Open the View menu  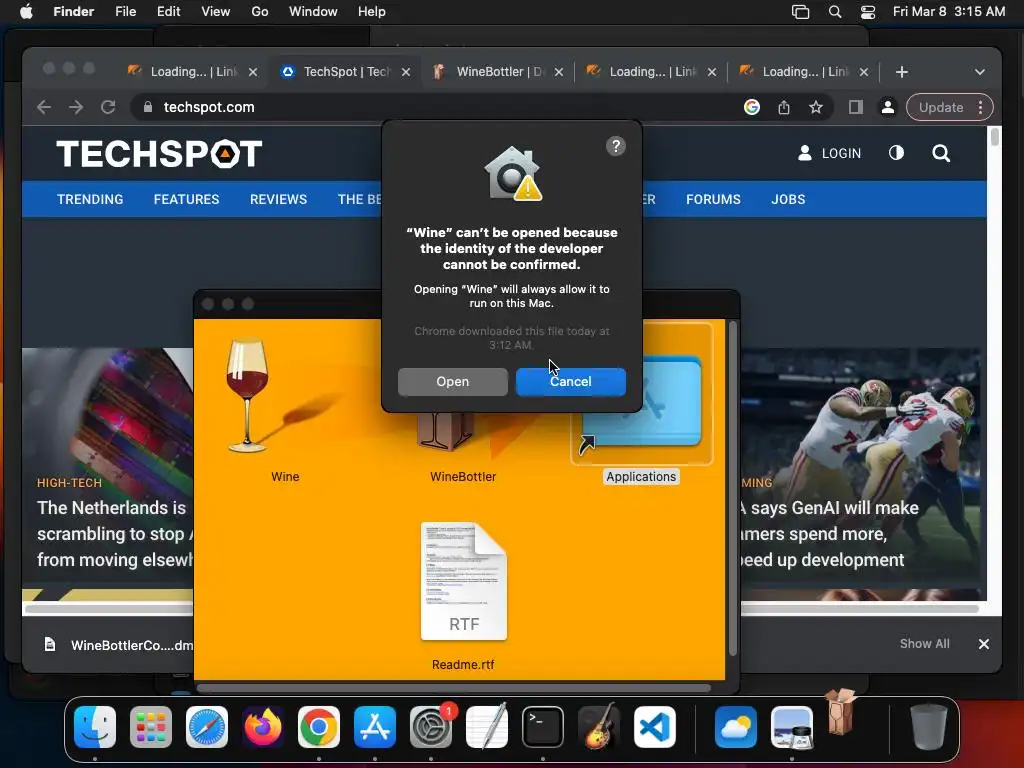click(x=216, y=12)
